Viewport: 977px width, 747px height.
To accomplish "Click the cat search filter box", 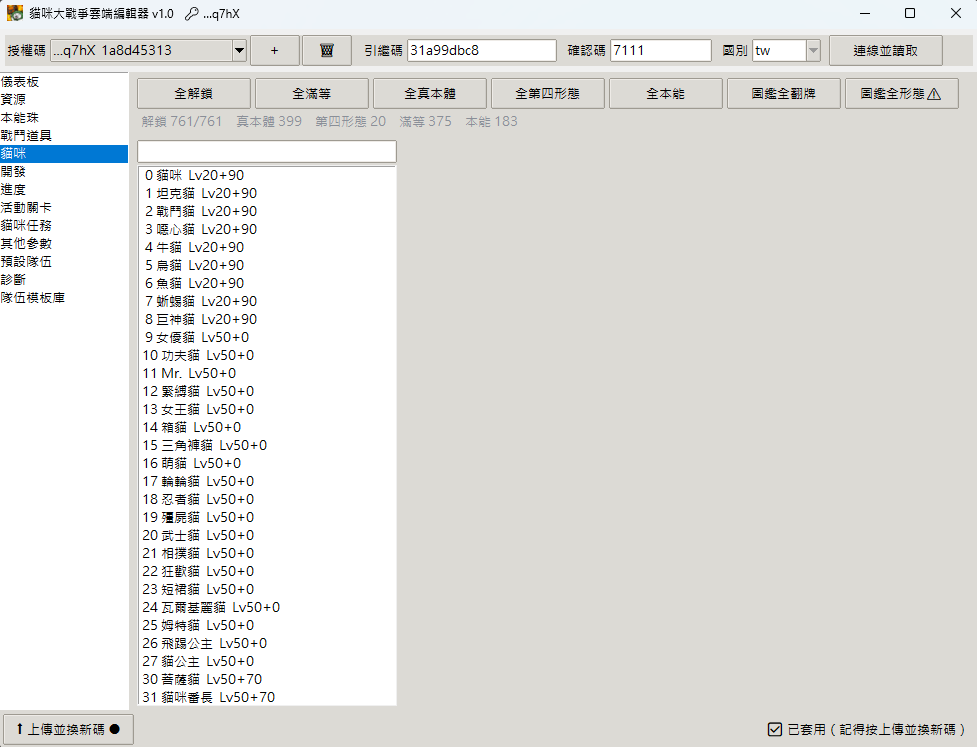I will click(267, 151).
